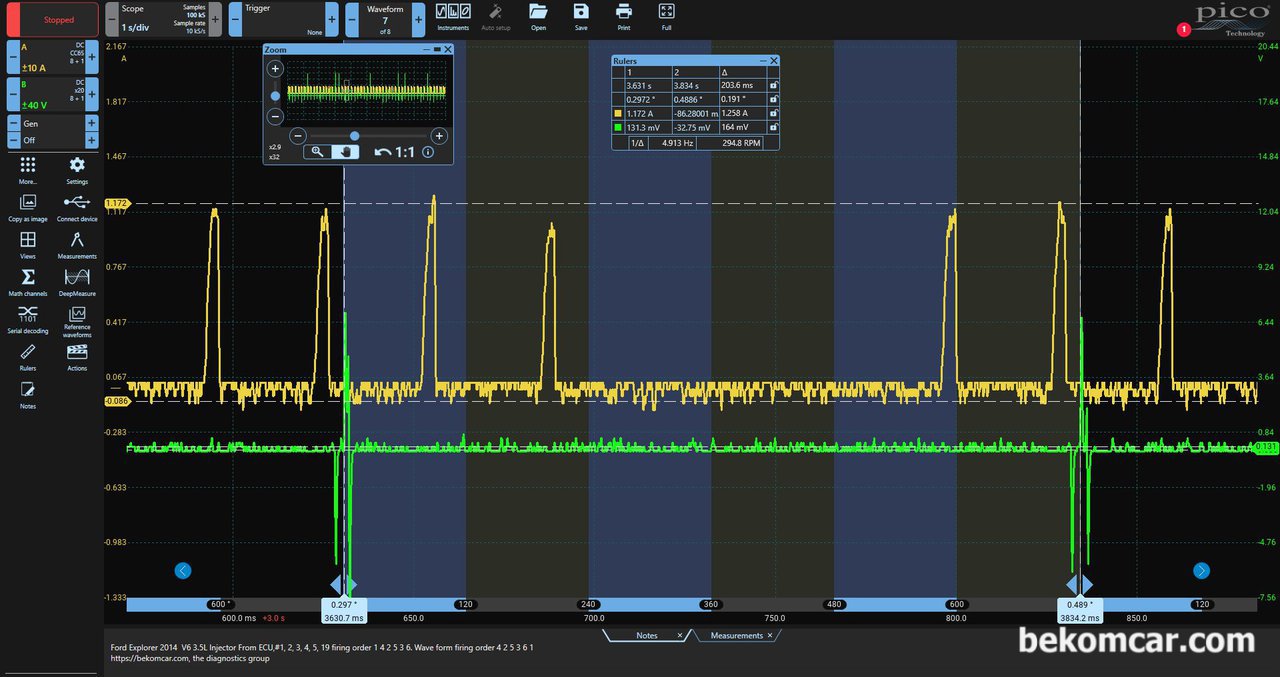
Task: Toggle the 1/Δ frequency display button
Action: pos(636,143)
